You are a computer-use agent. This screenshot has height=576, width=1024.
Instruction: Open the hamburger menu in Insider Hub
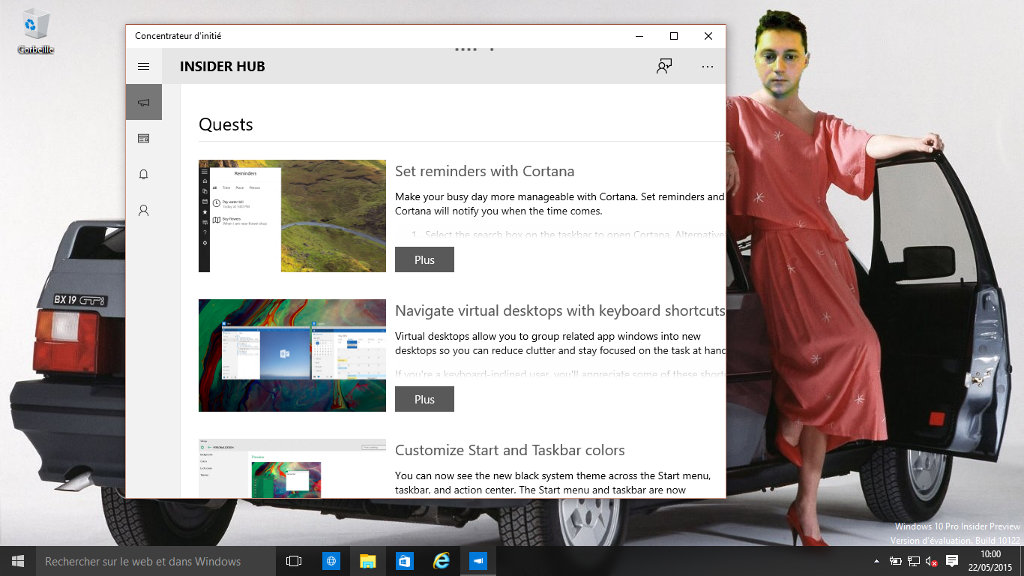(x=144, y=67)
